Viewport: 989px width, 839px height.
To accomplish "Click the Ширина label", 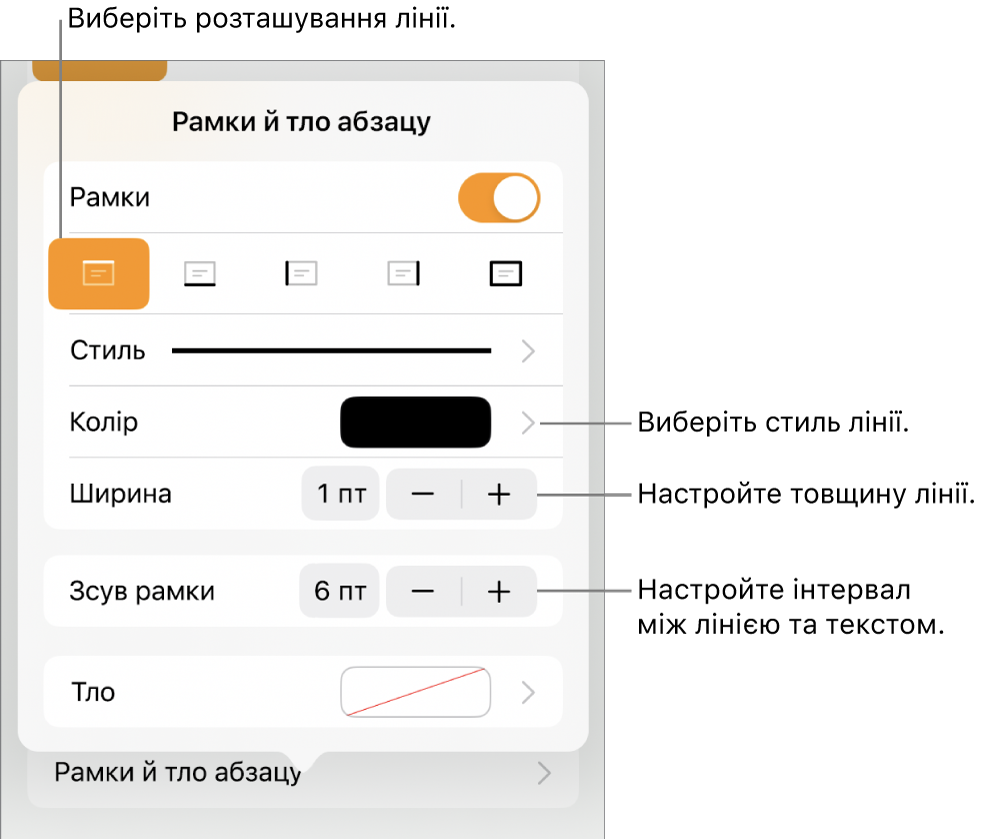I will tap(120, 494).
